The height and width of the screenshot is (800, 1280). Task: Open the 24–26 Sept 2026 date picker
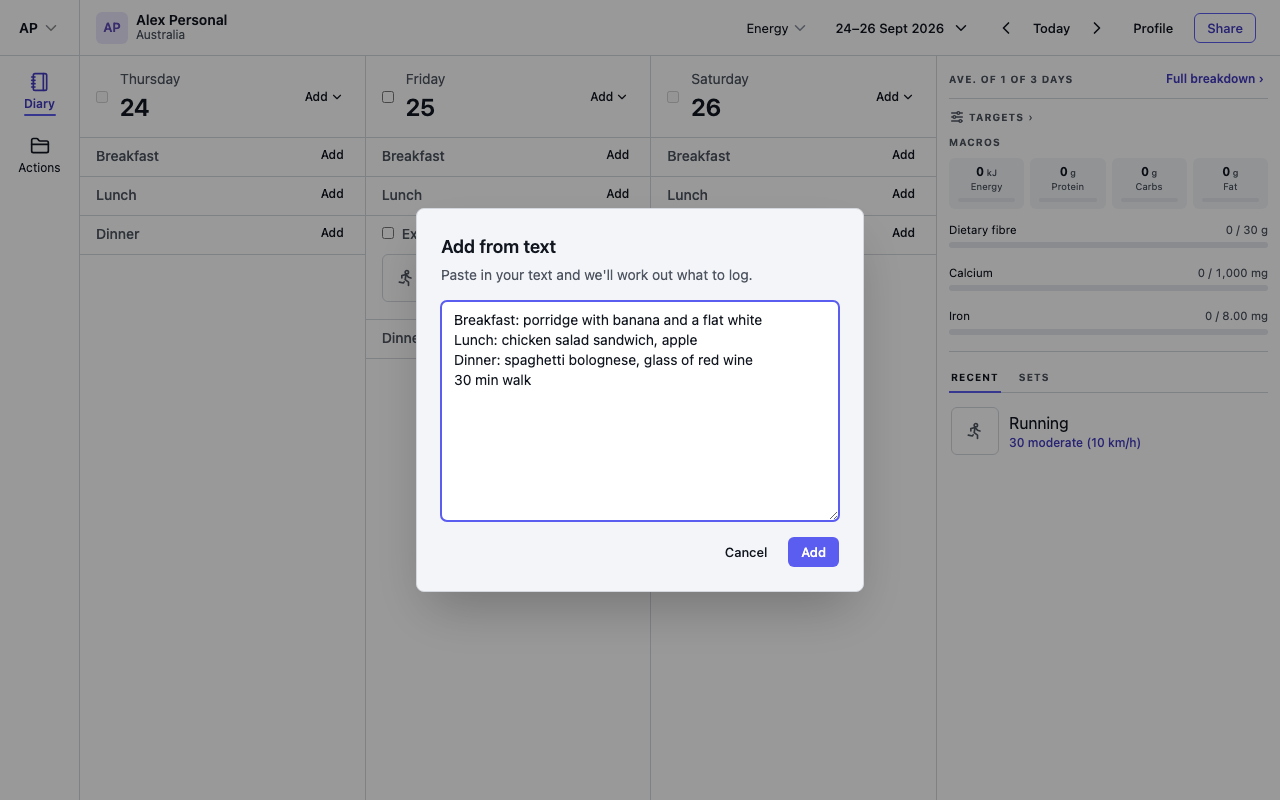point(901,28)
